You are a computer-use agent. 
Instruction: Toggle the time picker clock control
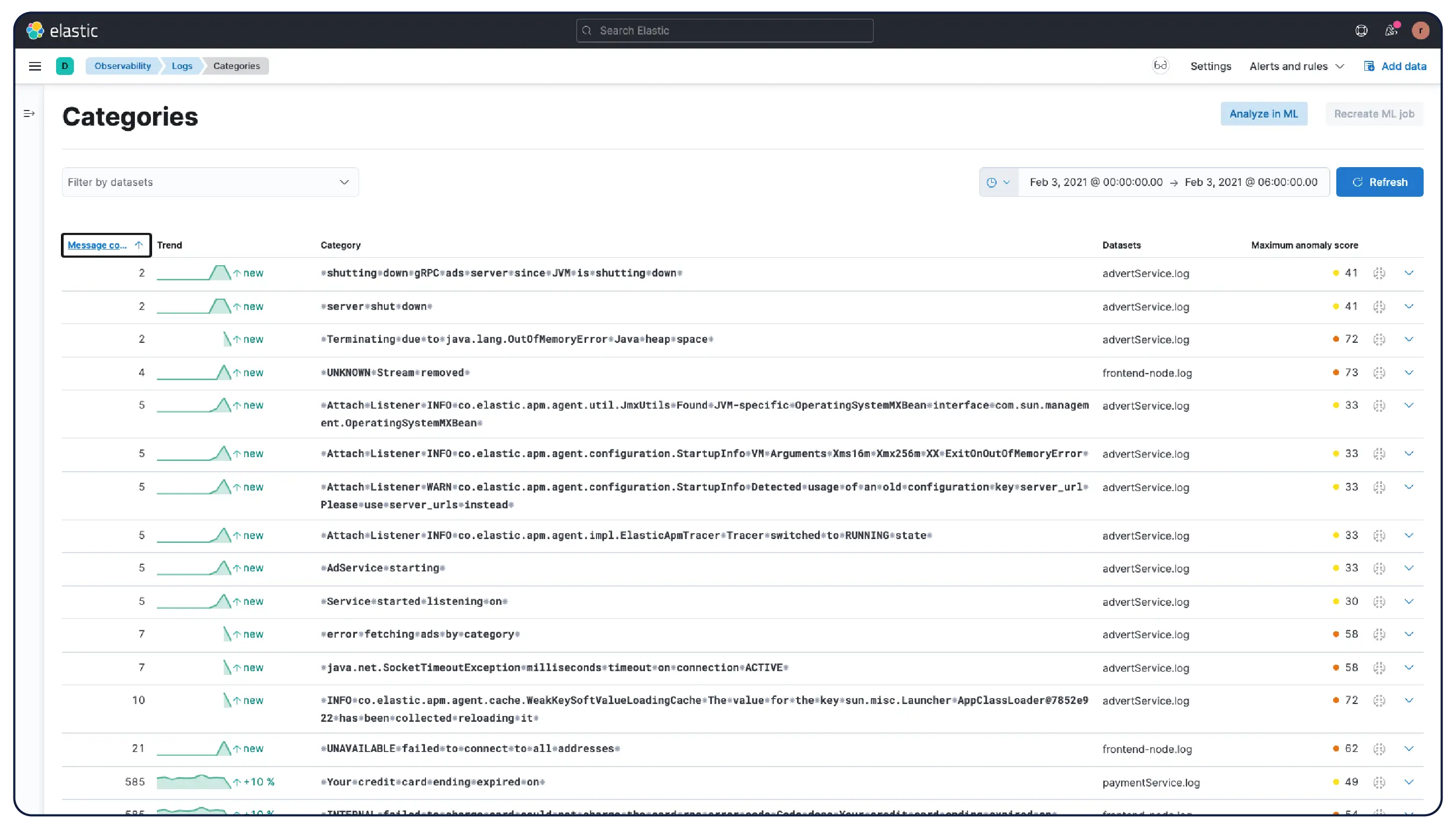[998, 182]
